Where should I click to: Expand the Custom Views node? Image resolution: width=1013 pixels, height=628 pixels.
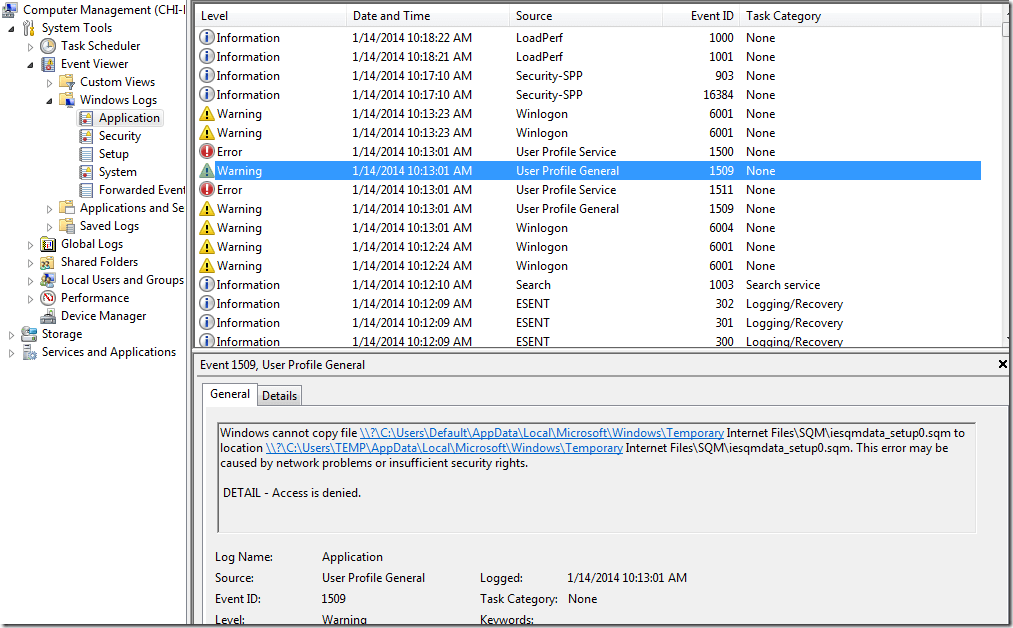pos(49,82)
